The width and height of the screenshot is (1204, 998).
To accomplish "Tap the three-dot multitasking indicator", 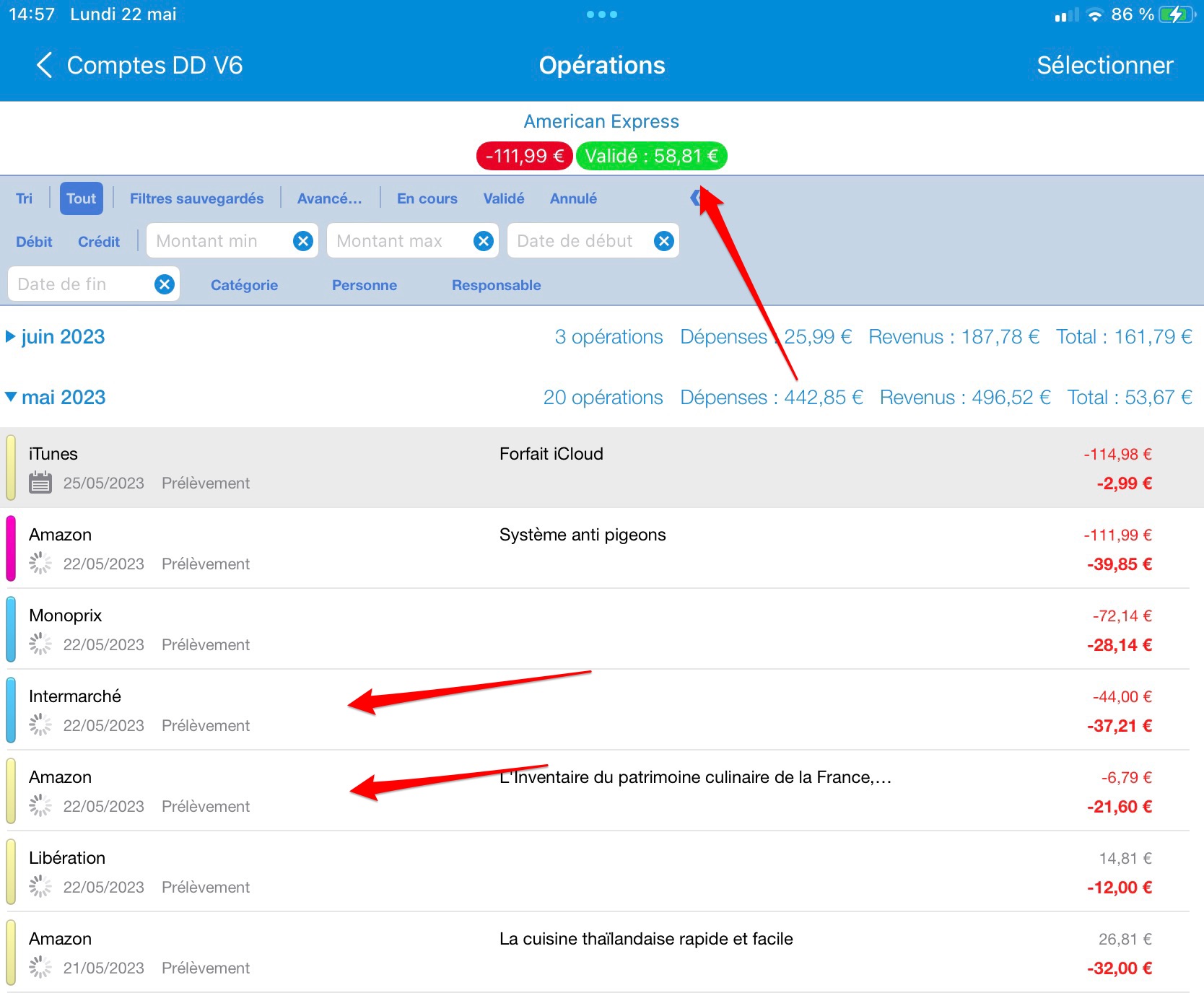I will (x=602, y=14).
